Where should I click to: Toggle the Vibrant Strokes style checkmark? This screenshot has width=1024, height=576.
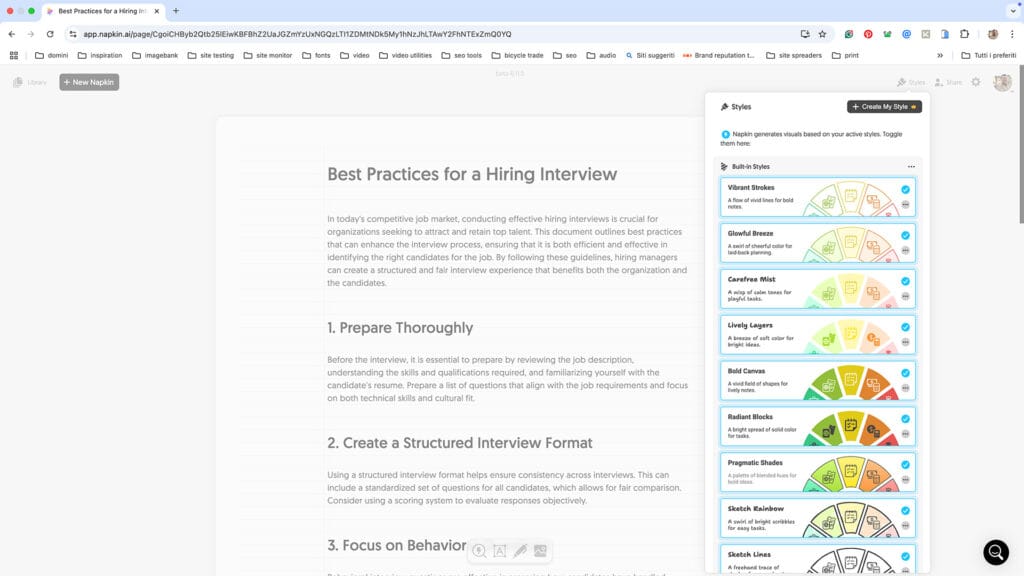point(905,189)
